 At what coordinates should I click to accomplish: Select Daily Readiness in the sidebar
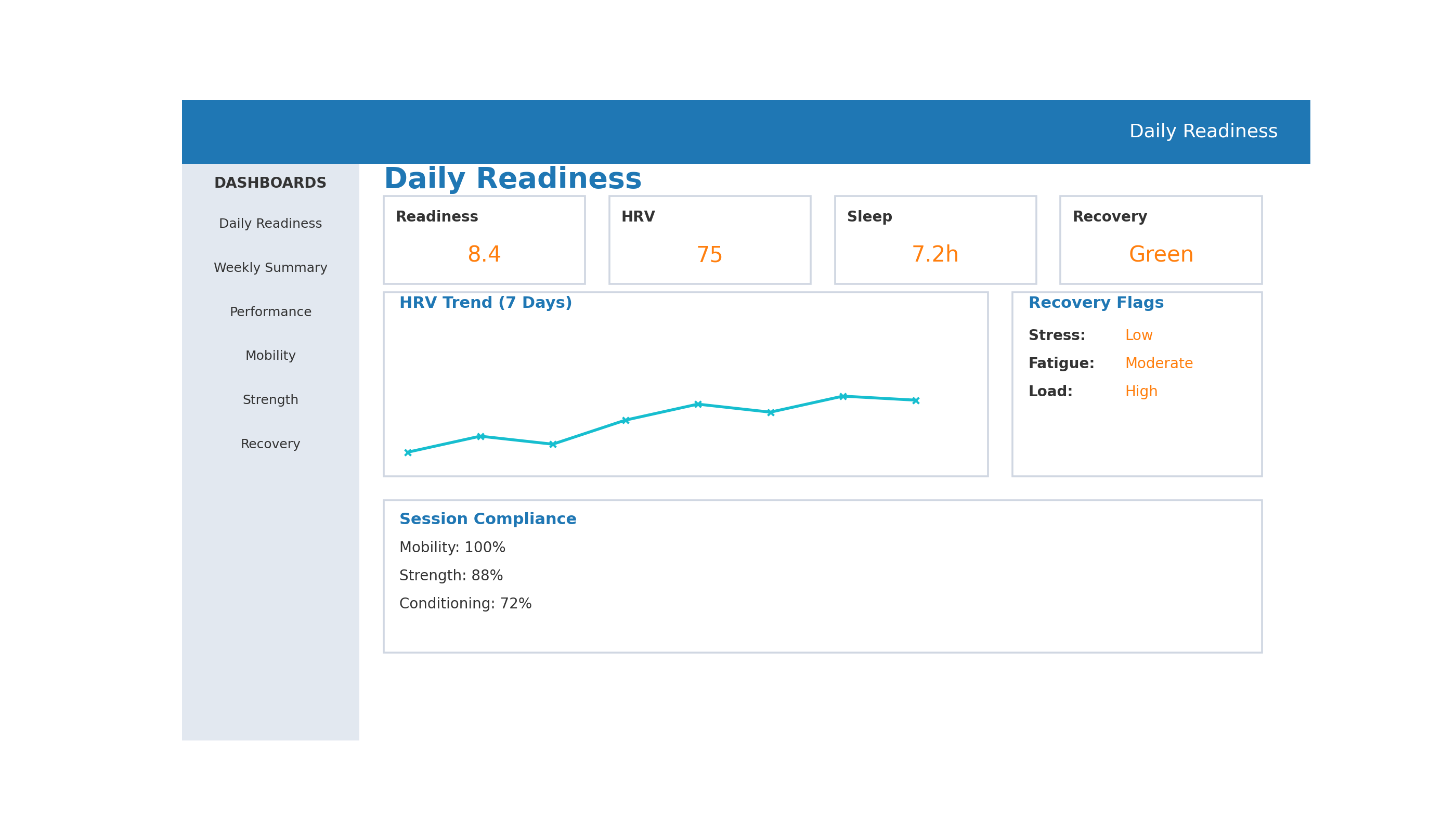pos(270,223)
